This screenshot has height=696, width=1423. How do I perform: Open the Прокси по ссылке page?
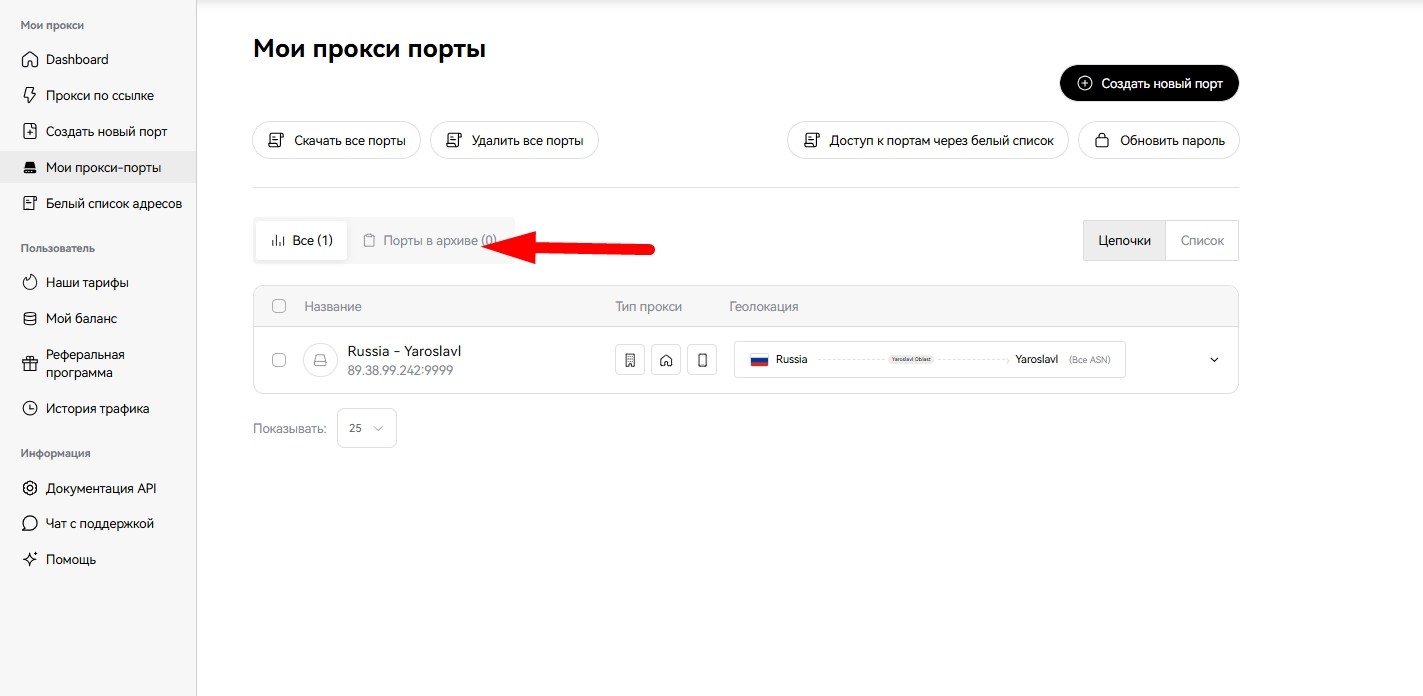click(x=98, y=95)
